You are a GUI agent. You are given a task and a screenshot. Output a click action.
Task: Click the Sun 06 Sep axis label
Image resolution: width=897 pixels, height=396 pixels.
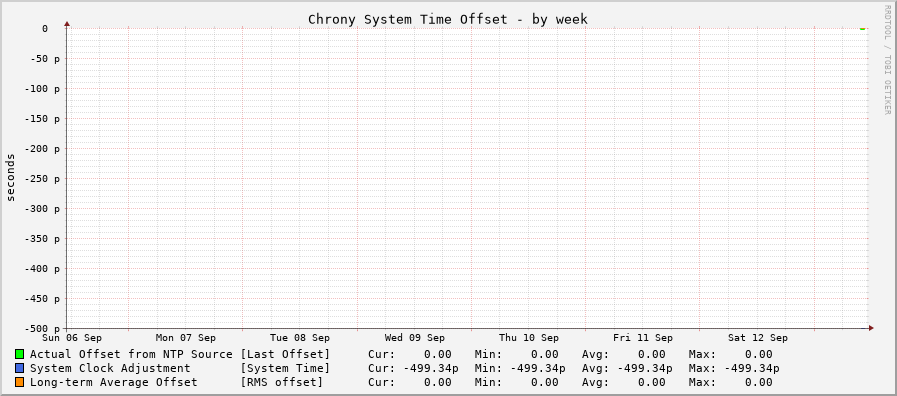72,338
